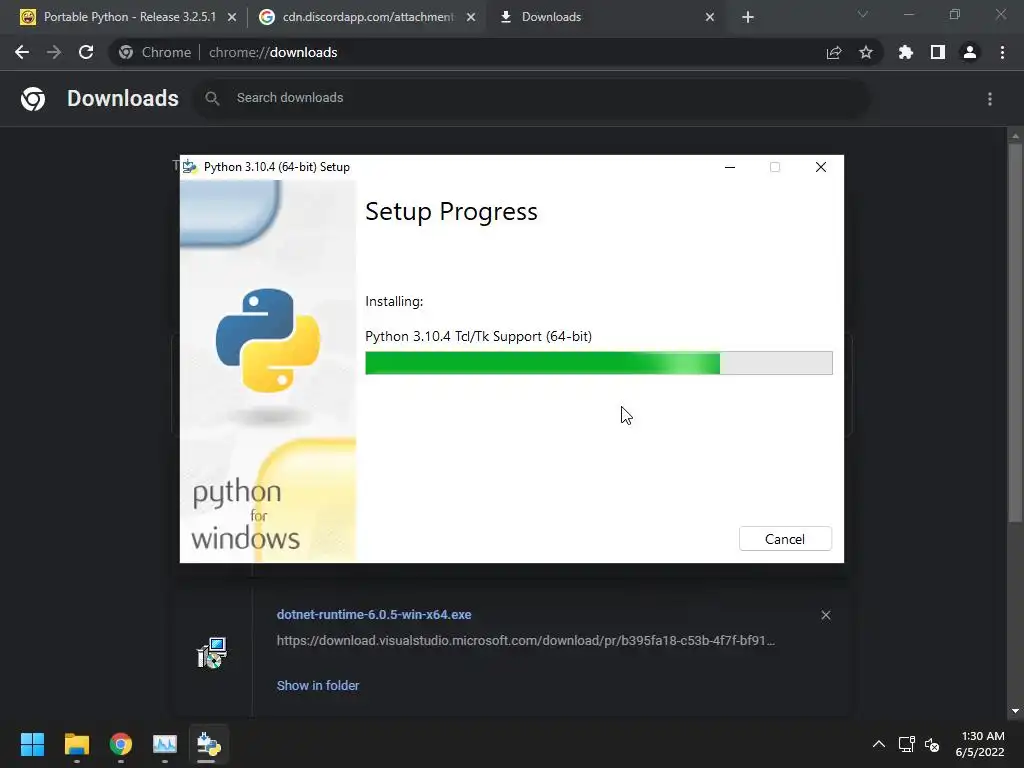Show hidden system tray icons

879,744
